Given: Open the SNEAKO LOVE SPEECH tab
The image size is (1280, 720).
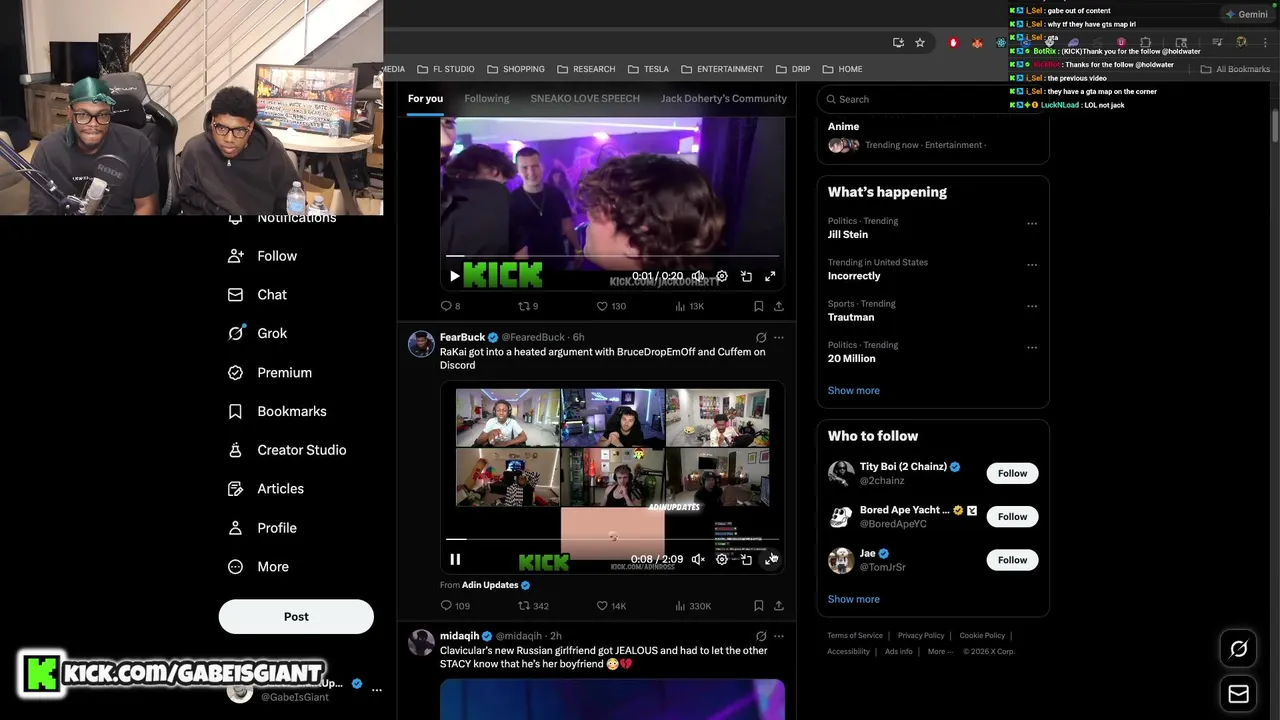Looking at the screenshot, I should coord(585,98).
